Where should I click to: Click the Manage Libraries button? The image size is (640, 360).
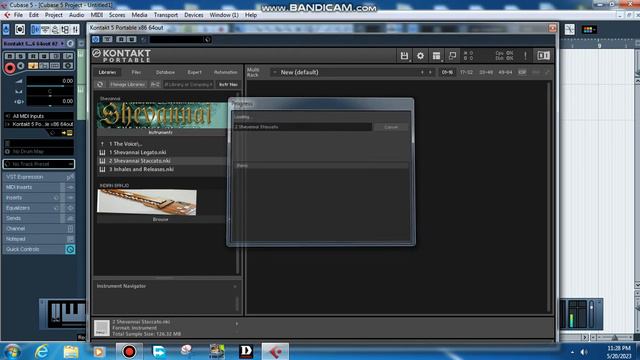click(x=127, y=84)
